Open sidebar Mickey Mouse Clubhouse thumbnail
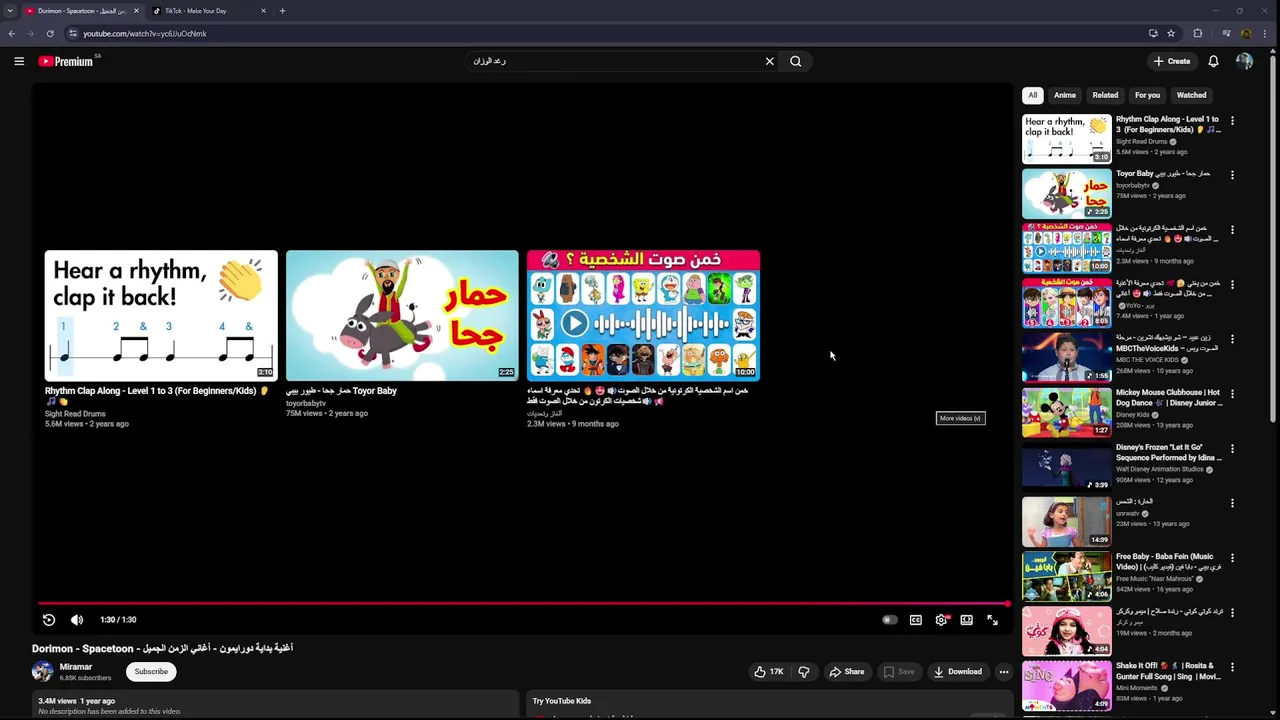1280x720 pixels. [x=1067, y=411]
